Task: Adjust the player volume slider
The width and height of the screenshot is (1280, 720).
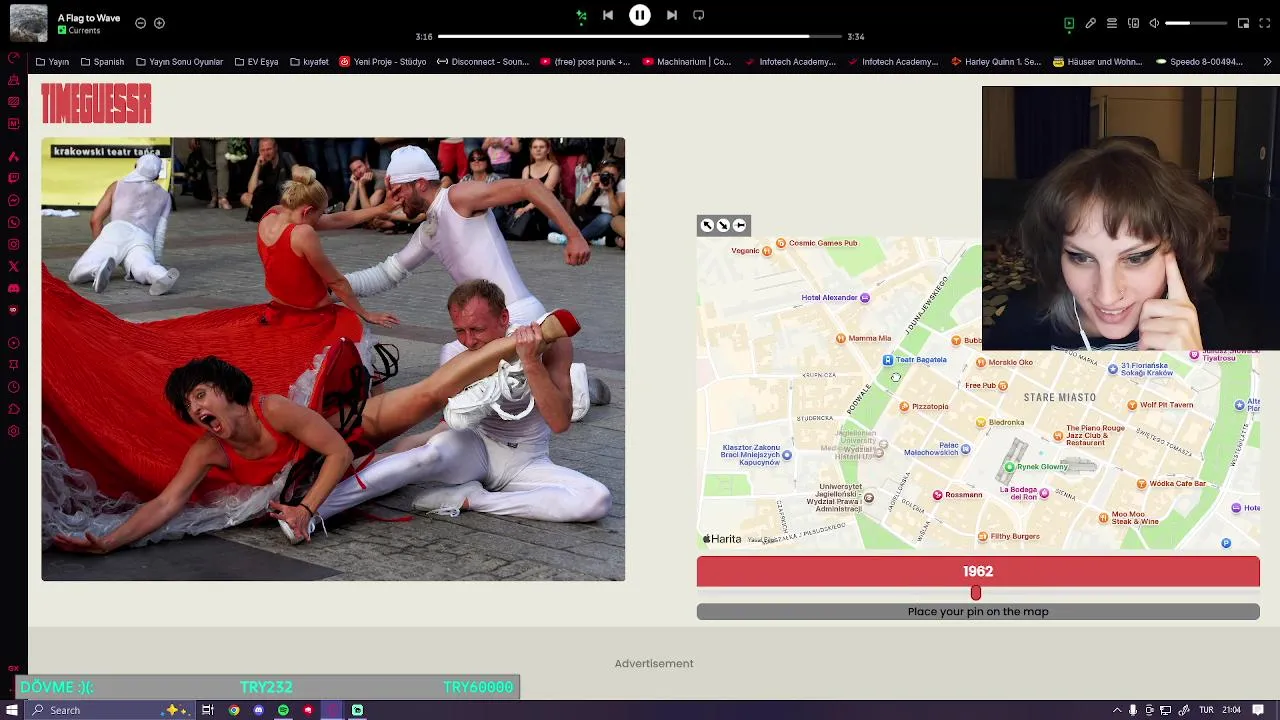Action: (1196, 23)
